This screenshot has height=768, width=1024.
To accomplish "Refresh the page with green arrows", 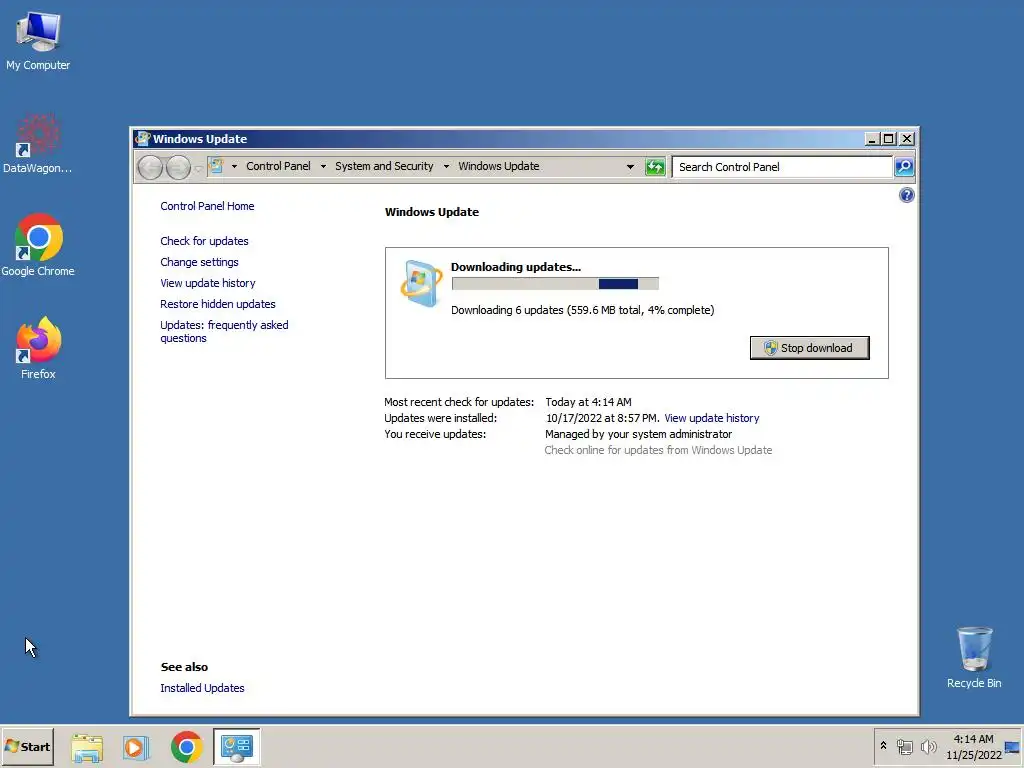I will point(654,167).
